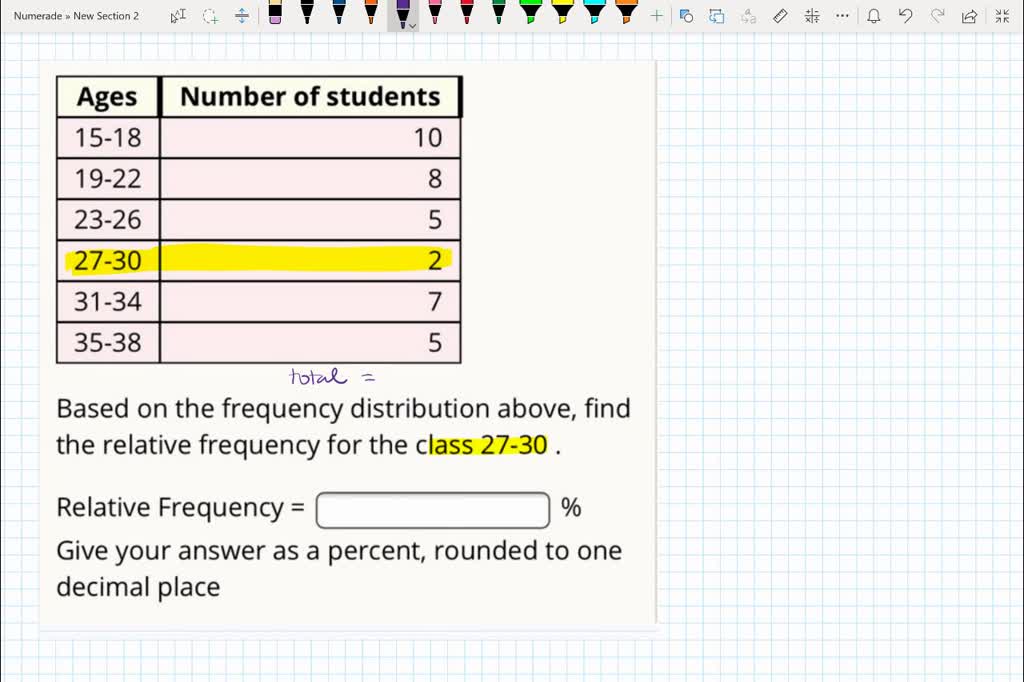
Task: Select the purple pen
Action: 403,13
